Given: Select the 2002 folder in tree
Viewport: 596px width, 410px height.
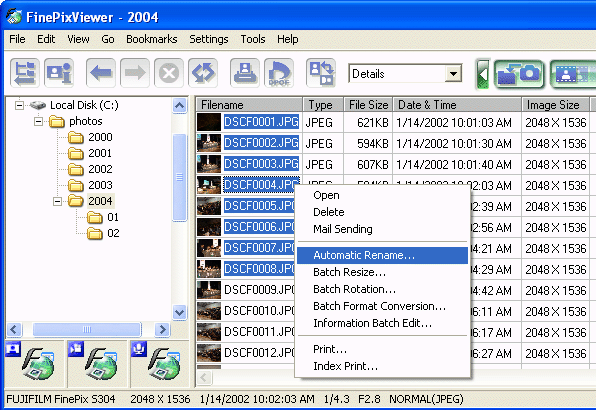Looking at the screenshot, I should pyautogui.click(x=90, y=169).
